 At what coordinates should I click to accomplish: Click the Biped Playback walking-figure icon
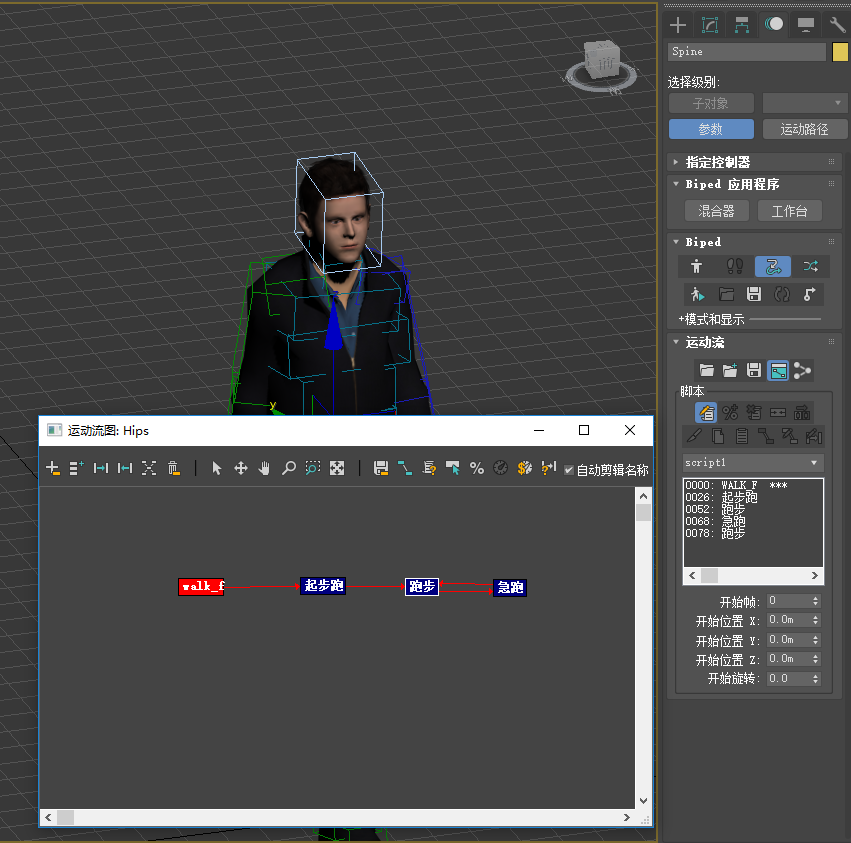pyautogui.click(x=697, y=294)
